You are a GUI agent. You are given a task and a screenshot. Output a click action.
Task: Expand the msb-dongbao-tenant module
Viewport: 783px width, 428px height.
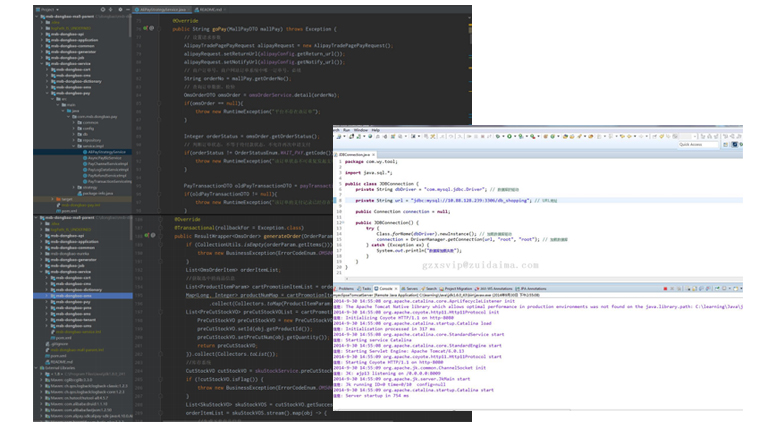[47, 320]
